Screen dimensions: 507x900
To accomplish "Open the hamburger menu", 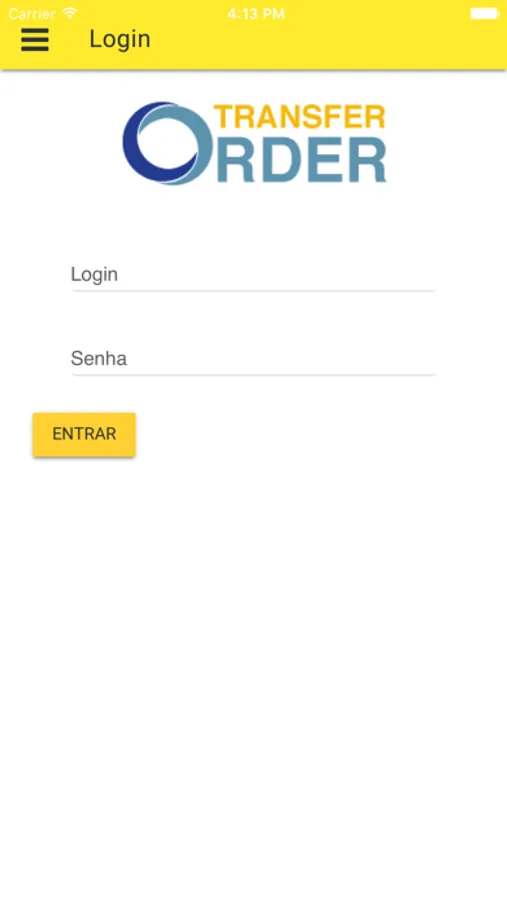I will 35,40.
